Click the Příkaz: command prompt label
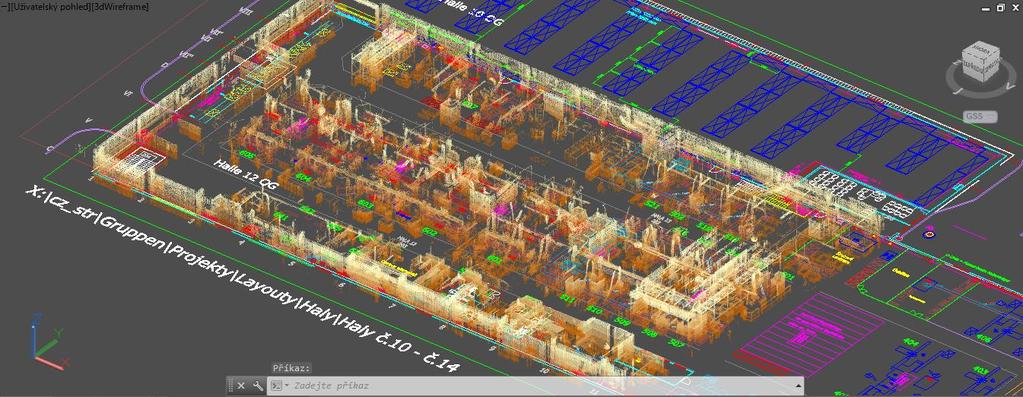1023x397 pixels. point(292,368)
